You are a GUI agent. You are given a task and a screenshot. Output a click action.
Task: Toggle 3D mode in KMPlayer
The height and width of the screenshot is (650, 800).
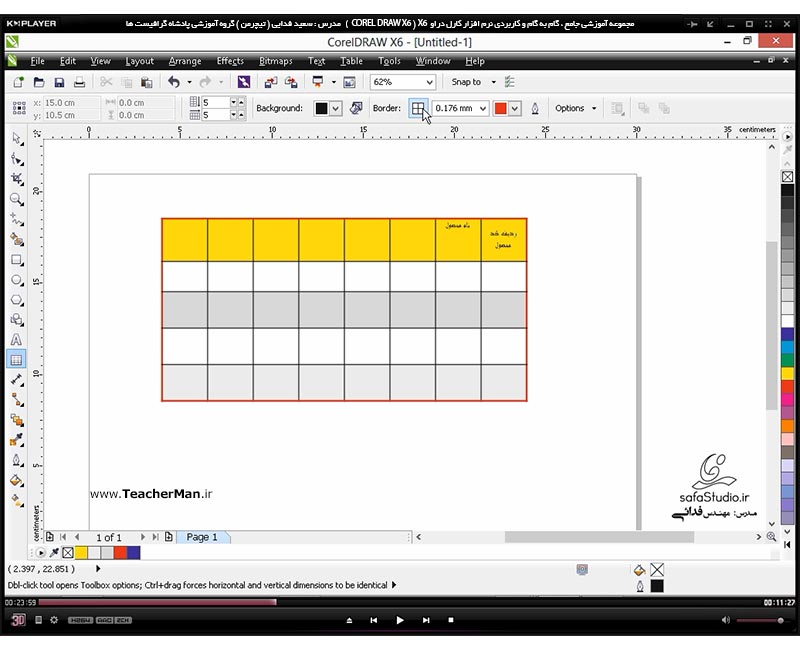[x=18, y=620]
